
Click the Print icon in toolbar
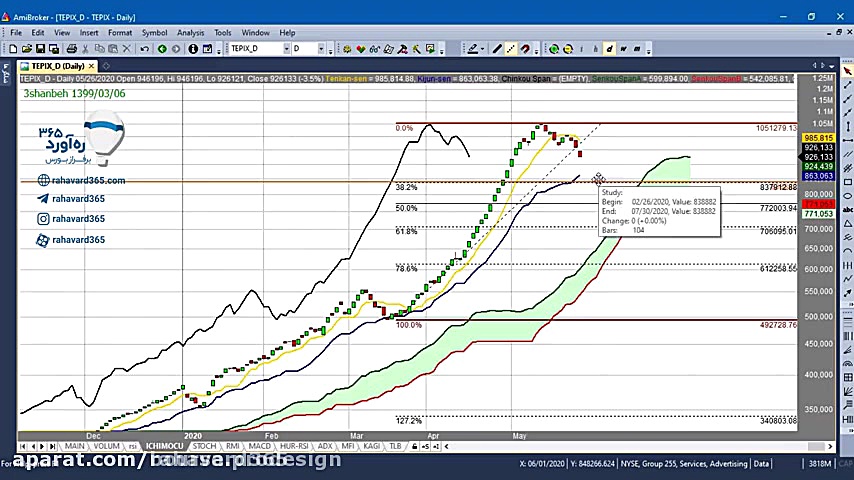pos(71,49)
